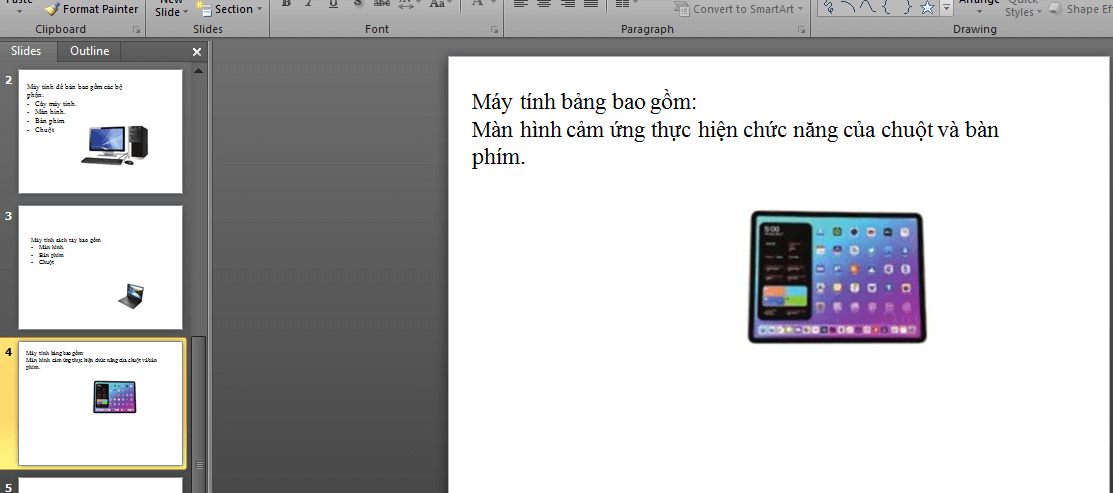The height and width of the screenshot is (493, 1113).
Task: Open the New Slide dropdown arrow
Action: (x=187, y=12)
